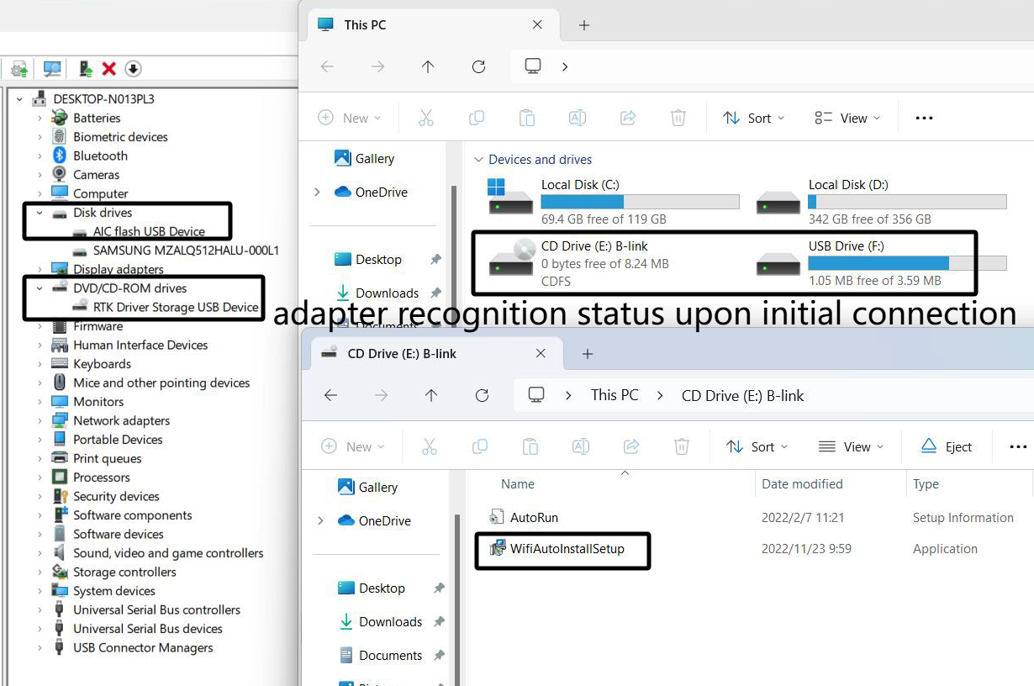Select the Cameras device category
1034x686 pixels.
coord(96,175)
